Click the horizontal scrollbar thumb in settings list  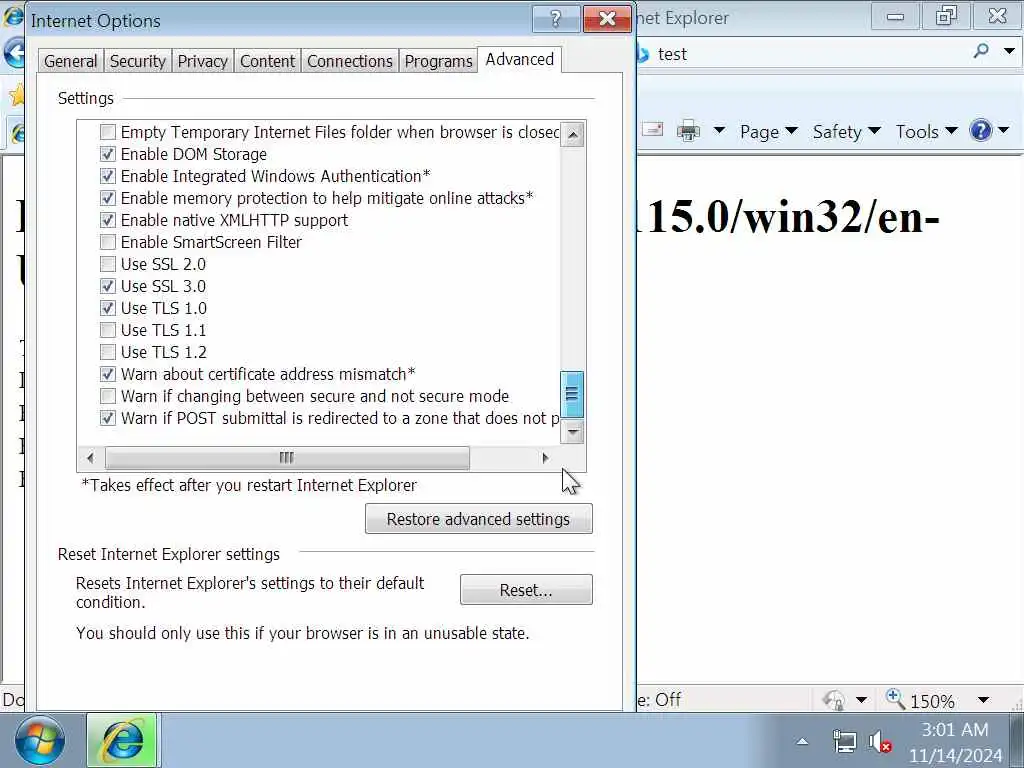point(287,458)
